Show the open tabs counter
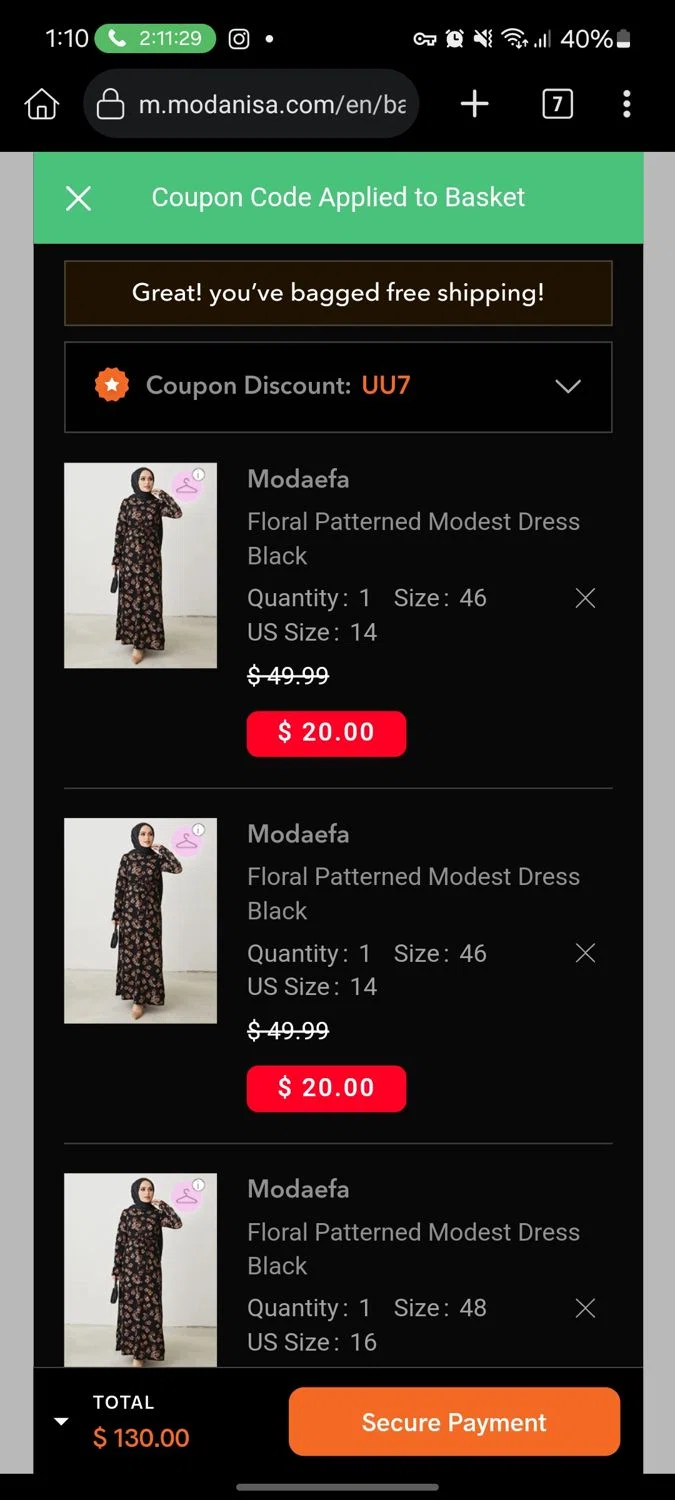 tap(557, 104)
